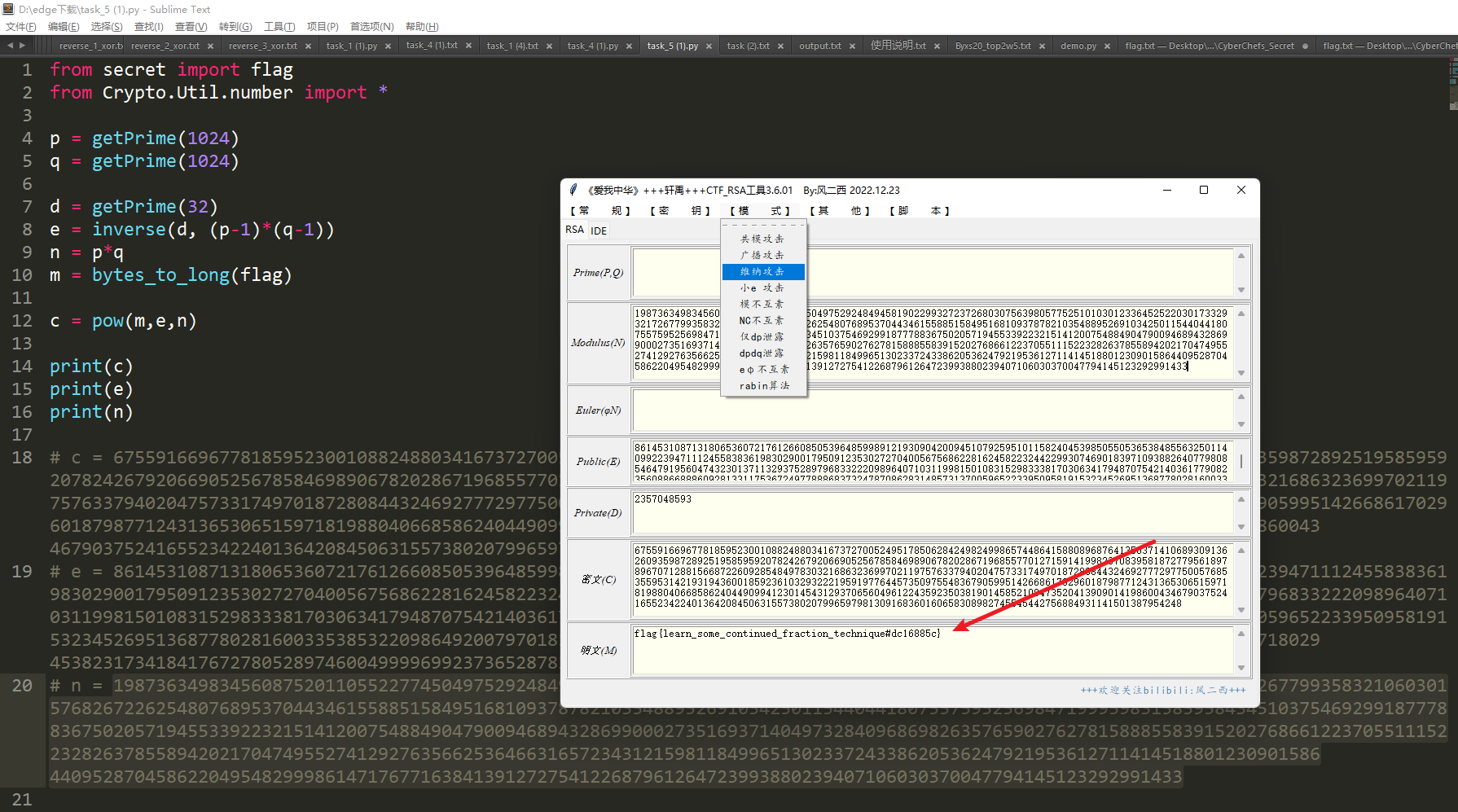Open Sublime 文件(F) menu
This screenshot has width=1458, height=812.
21,27
